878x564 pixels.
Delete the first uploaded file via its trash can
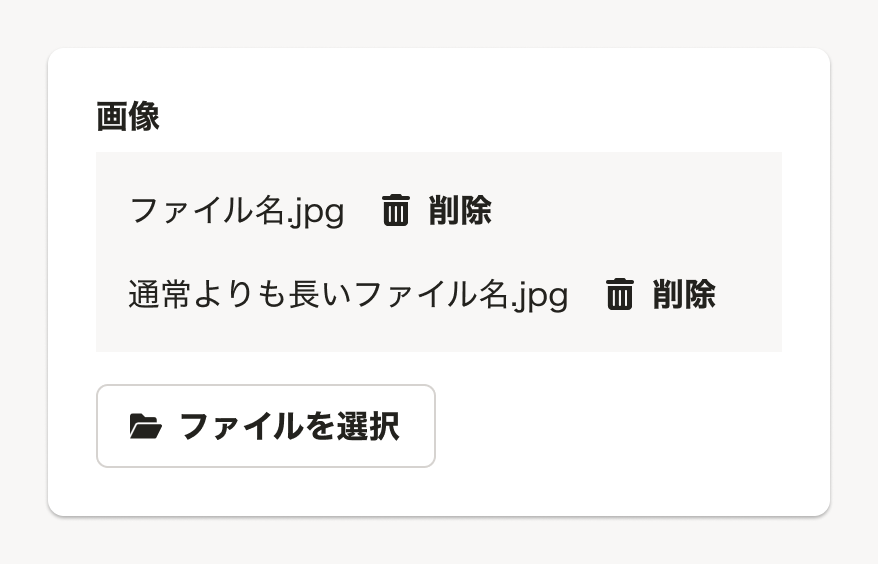pos(396,211)
